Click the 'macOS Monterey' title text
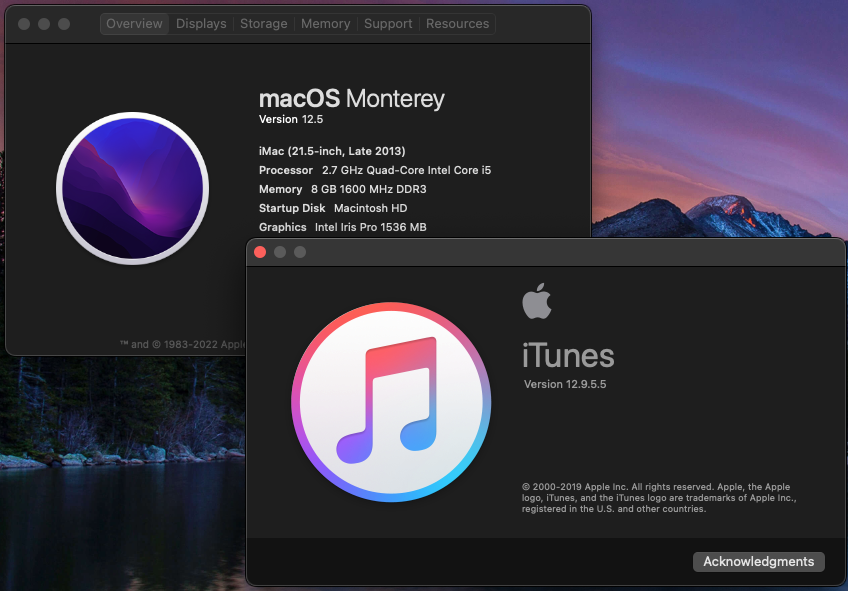848x591 pixels. coord(352,99)
